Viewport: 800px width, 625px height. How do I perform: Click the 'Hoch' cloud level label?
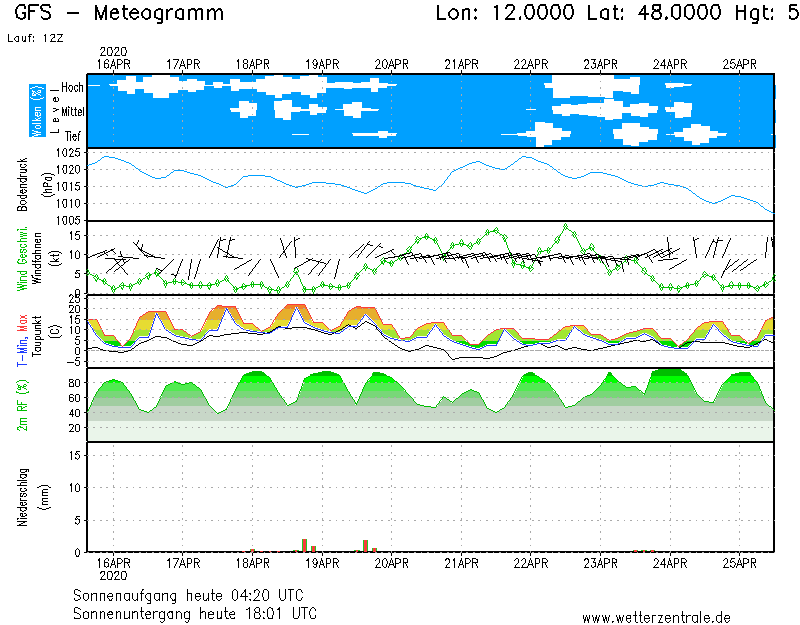(x=72, y=87)
